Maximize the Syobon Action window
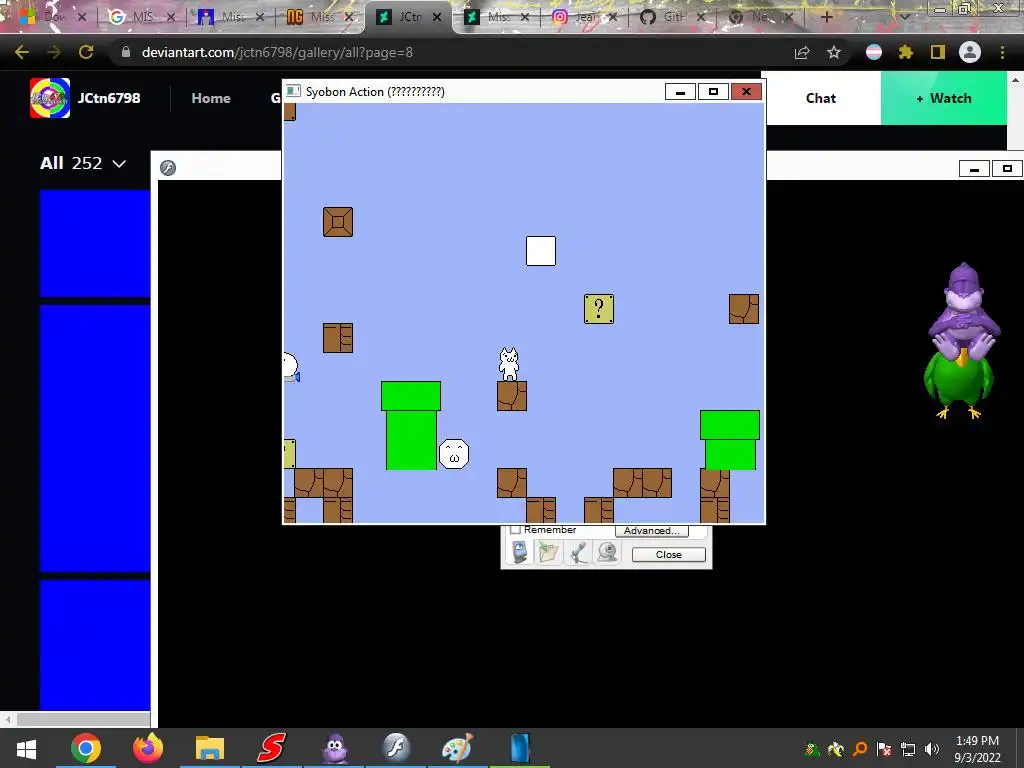The image size is (1024, 768). (713, 92)
